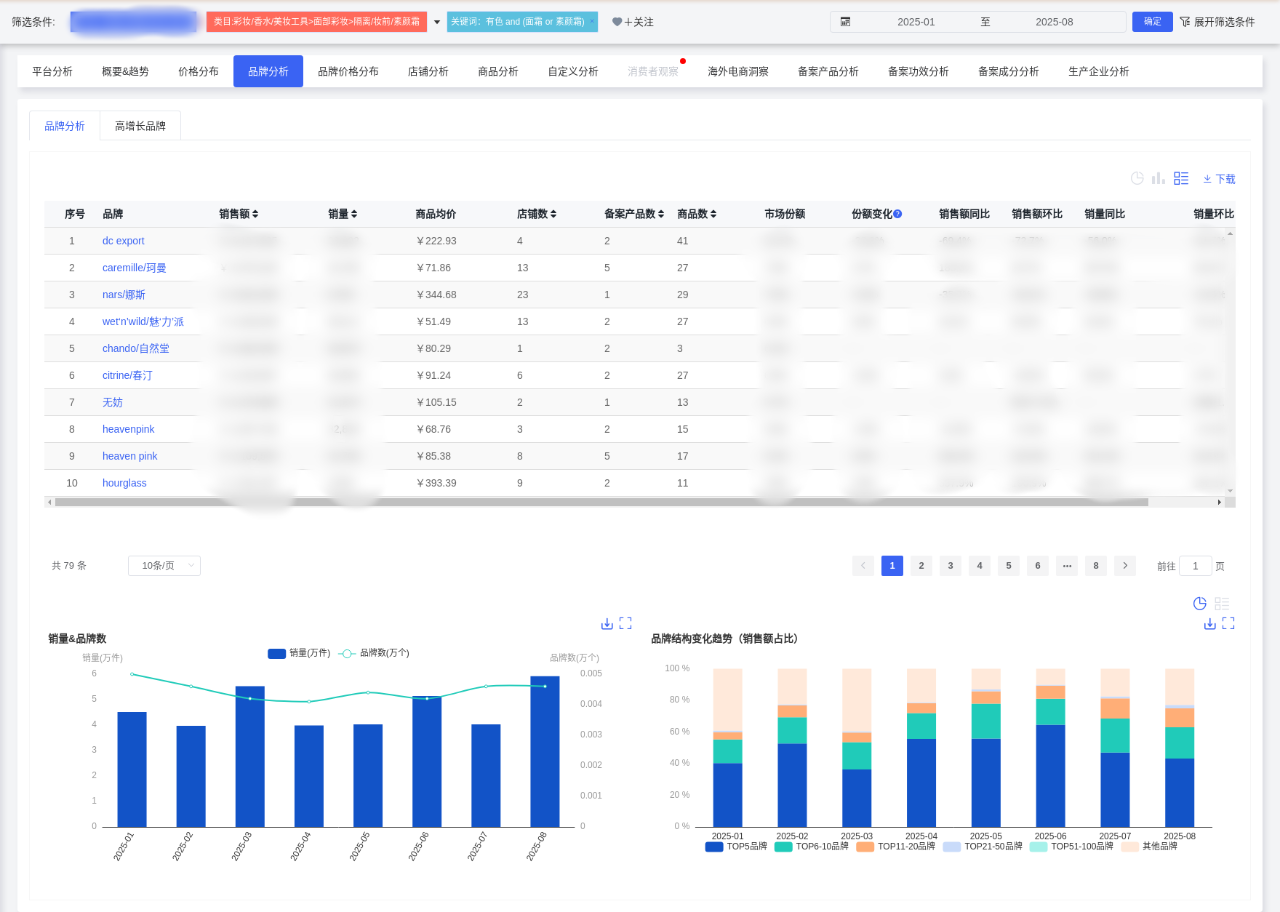Toggle 其他品牌 legend color swatch
This screenshot has width=1280, height=912.
[x=1129, y=846]
